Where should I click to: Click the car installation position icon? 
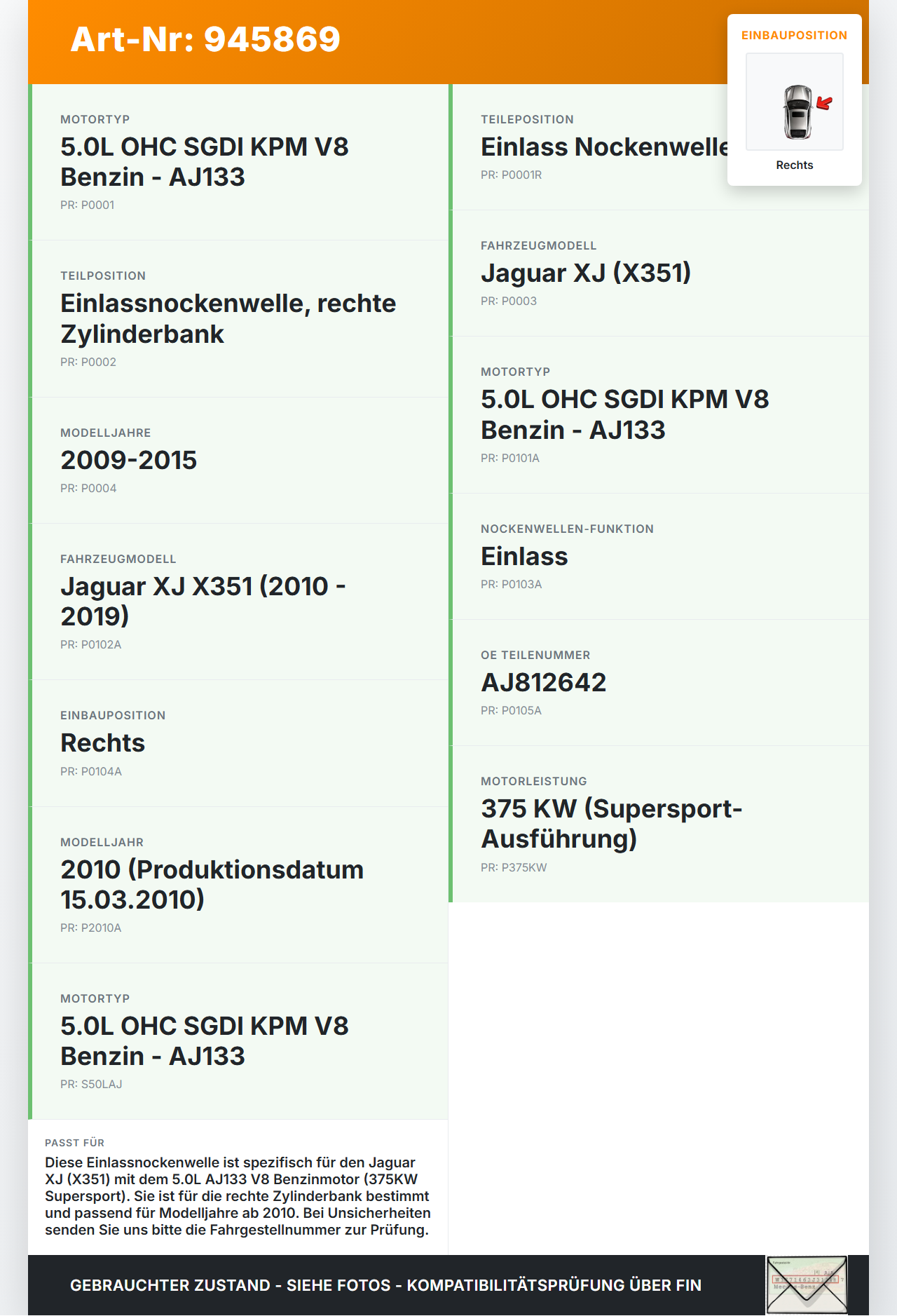pyautogui.click(x=795, y=102)
